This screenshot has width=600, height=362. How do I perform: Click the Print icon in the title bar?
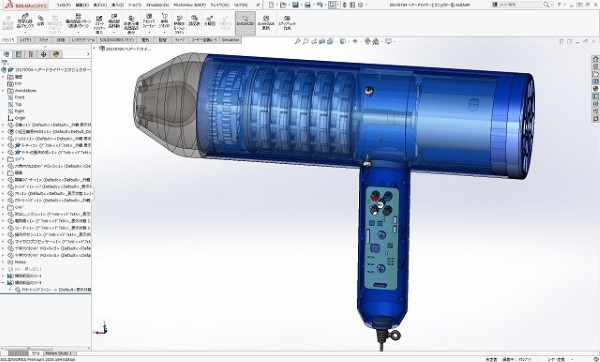coord(307,5)
